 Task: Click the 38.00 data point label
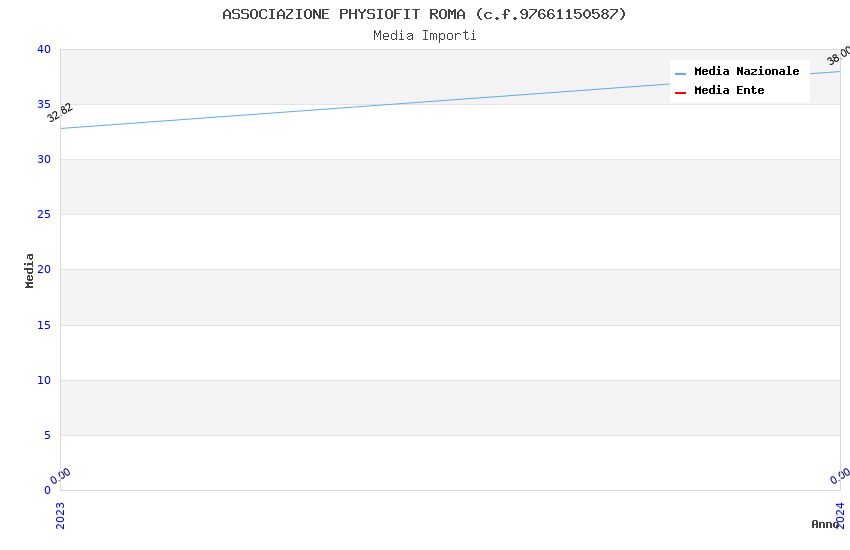click(838, 56)
